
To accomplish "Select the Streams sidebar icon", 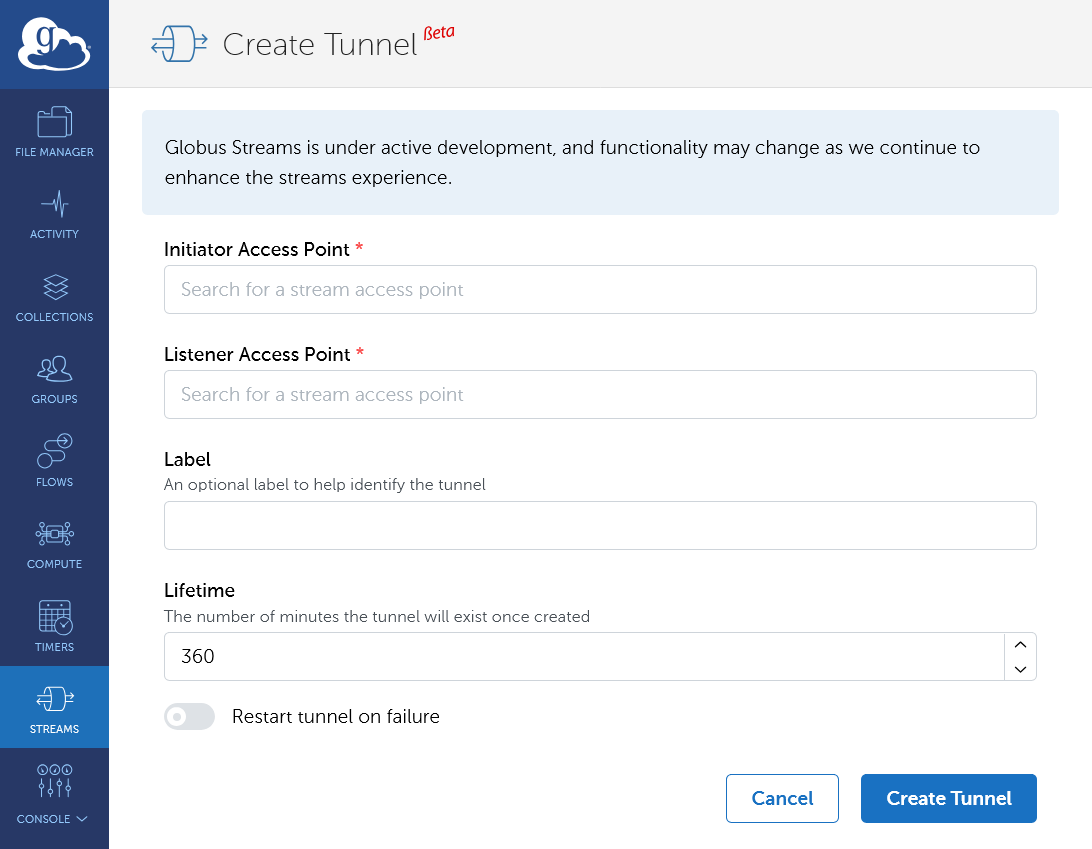I will [x=54, y=707].
